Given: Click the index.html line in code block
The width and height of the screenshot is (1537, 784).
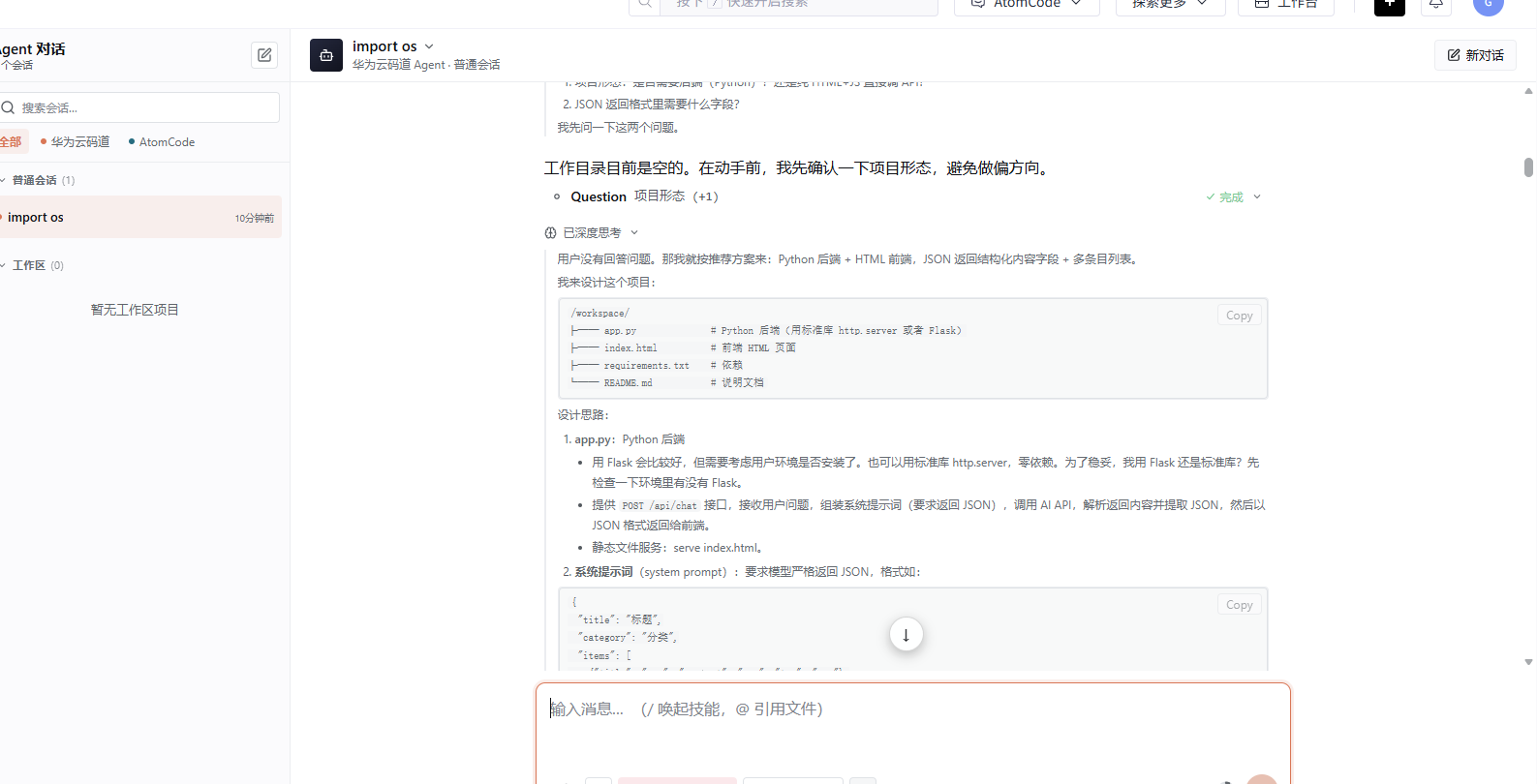Looking at the screenshot, I should 684,348.
